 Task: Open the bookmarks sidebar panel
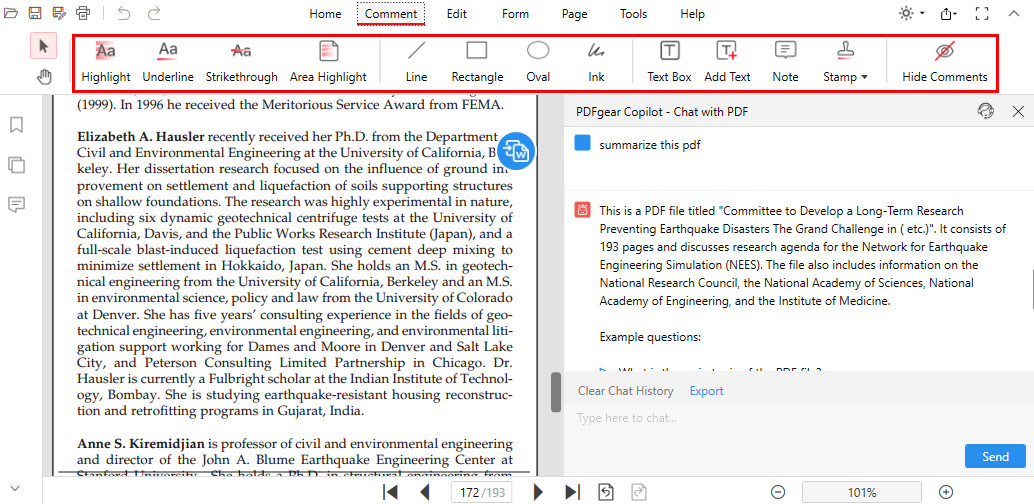(17, 125)
